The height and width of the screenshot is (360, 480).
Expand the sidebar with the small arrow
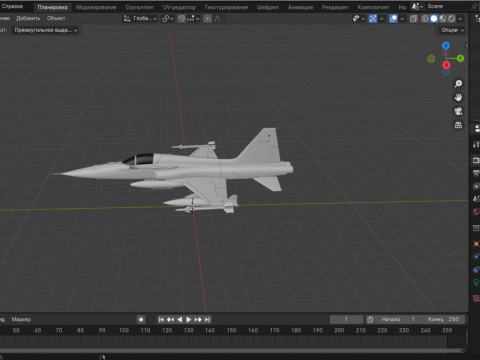pyautogui.click(x=467, y=46)
